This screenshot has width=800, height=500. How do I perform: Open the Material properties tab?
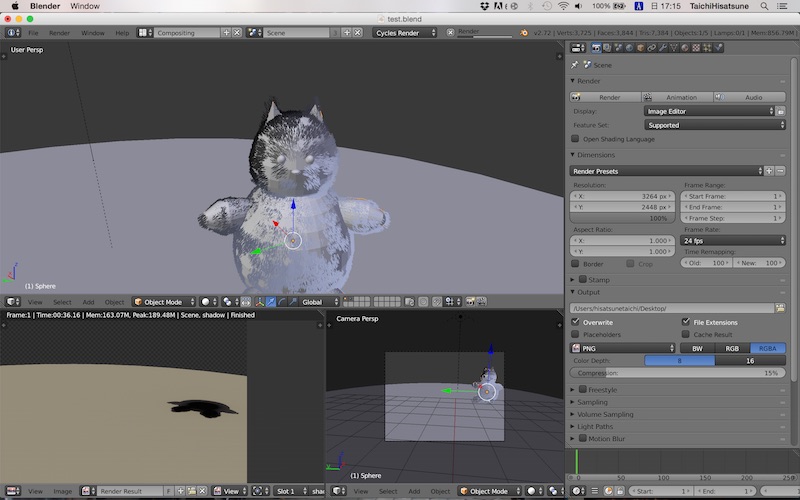point(685,48)
